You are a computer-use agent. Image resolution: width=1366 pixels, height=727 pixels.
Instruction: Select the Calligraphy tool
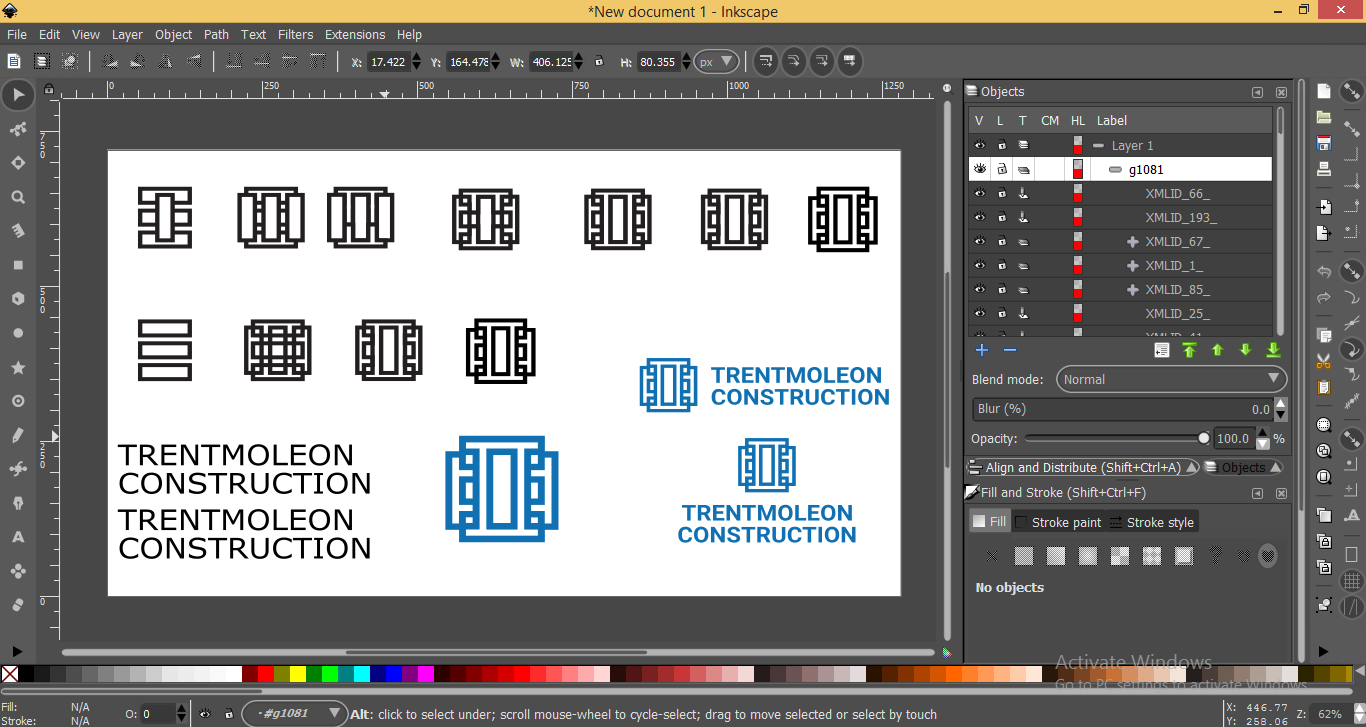point(17,503)
